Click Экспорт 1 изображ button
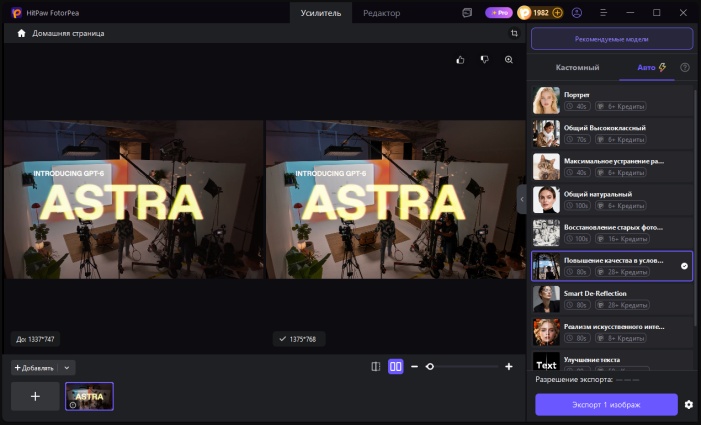Screen dimensions: 701x425 click(x=606, y=404)
